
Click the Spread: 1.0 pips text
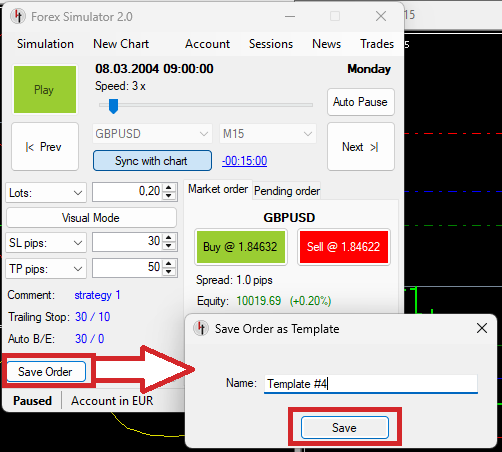click(x=234, y=280)
